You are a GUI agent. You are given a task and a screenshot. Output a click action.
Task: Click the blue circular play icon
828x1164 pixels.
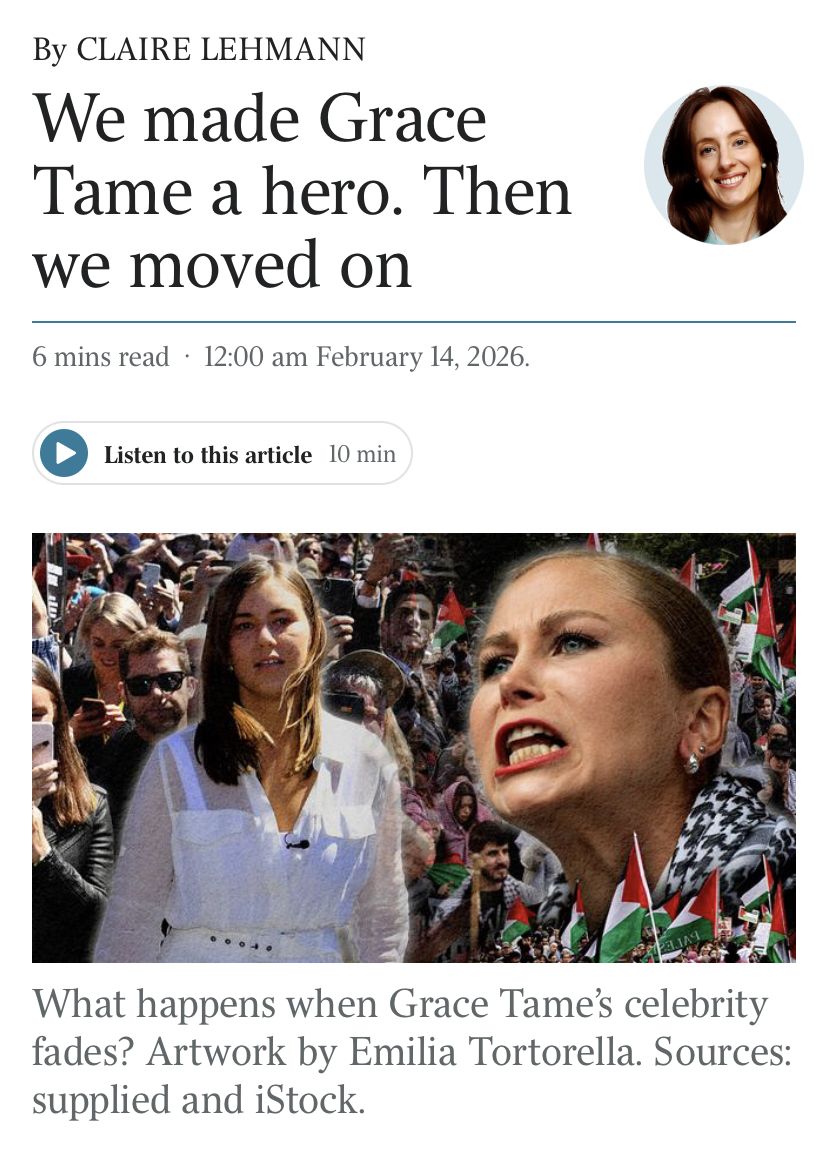point(64,454)
